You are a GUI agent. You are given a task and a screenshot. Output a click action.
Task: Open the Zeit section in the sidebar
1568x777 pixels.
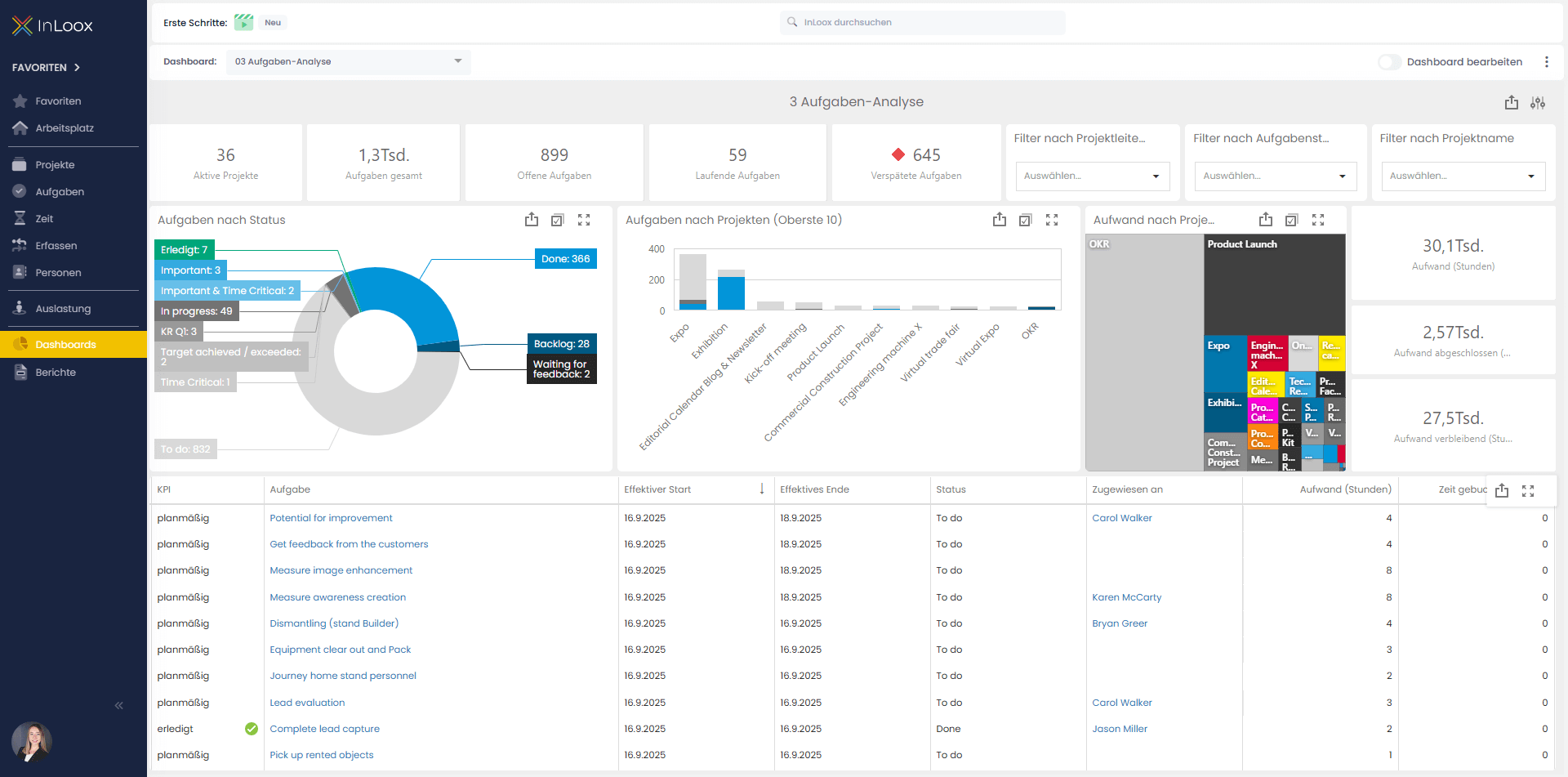[46, 218]
